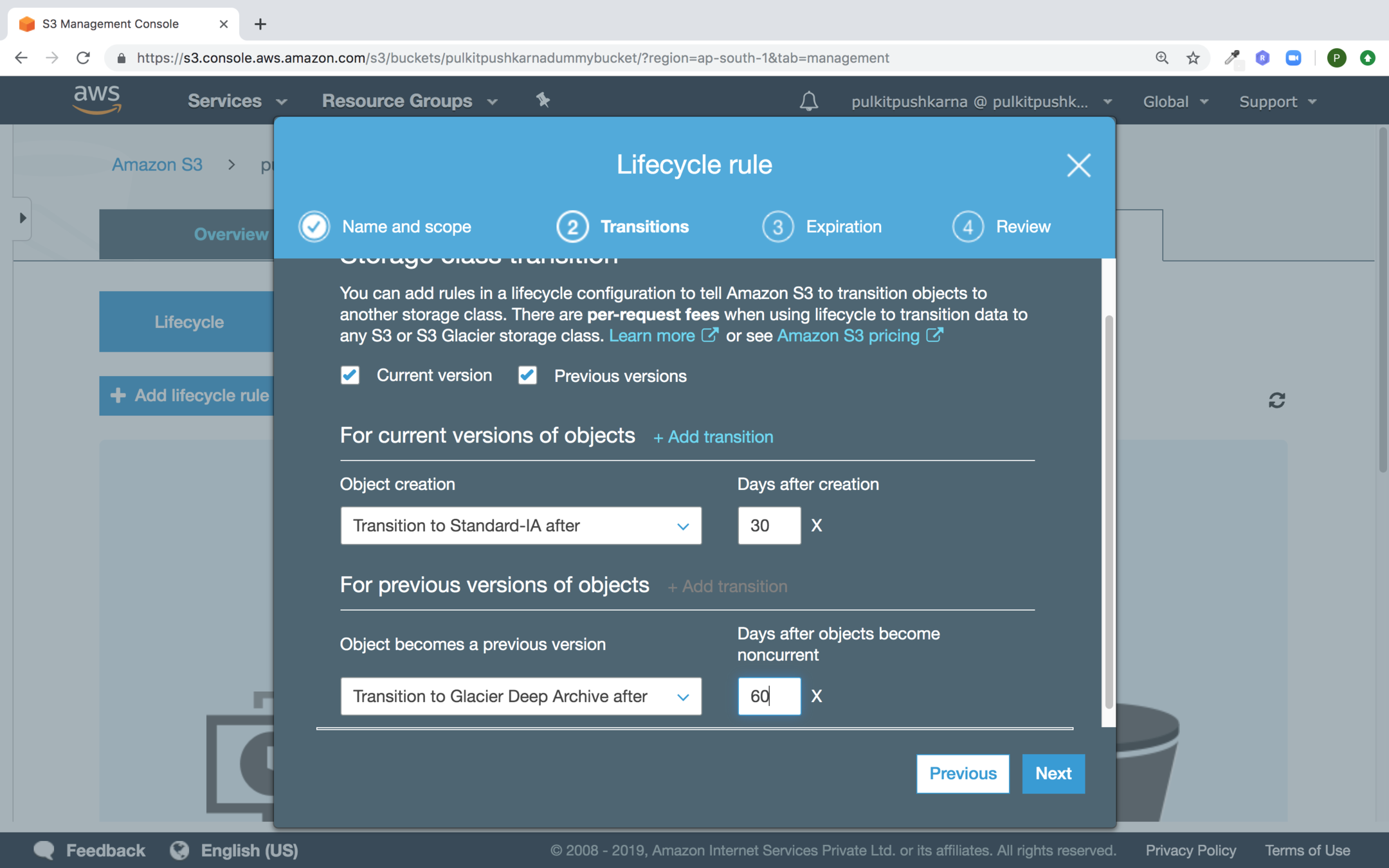
Task: Open the Privacy Policy link
Action: 1190,850
